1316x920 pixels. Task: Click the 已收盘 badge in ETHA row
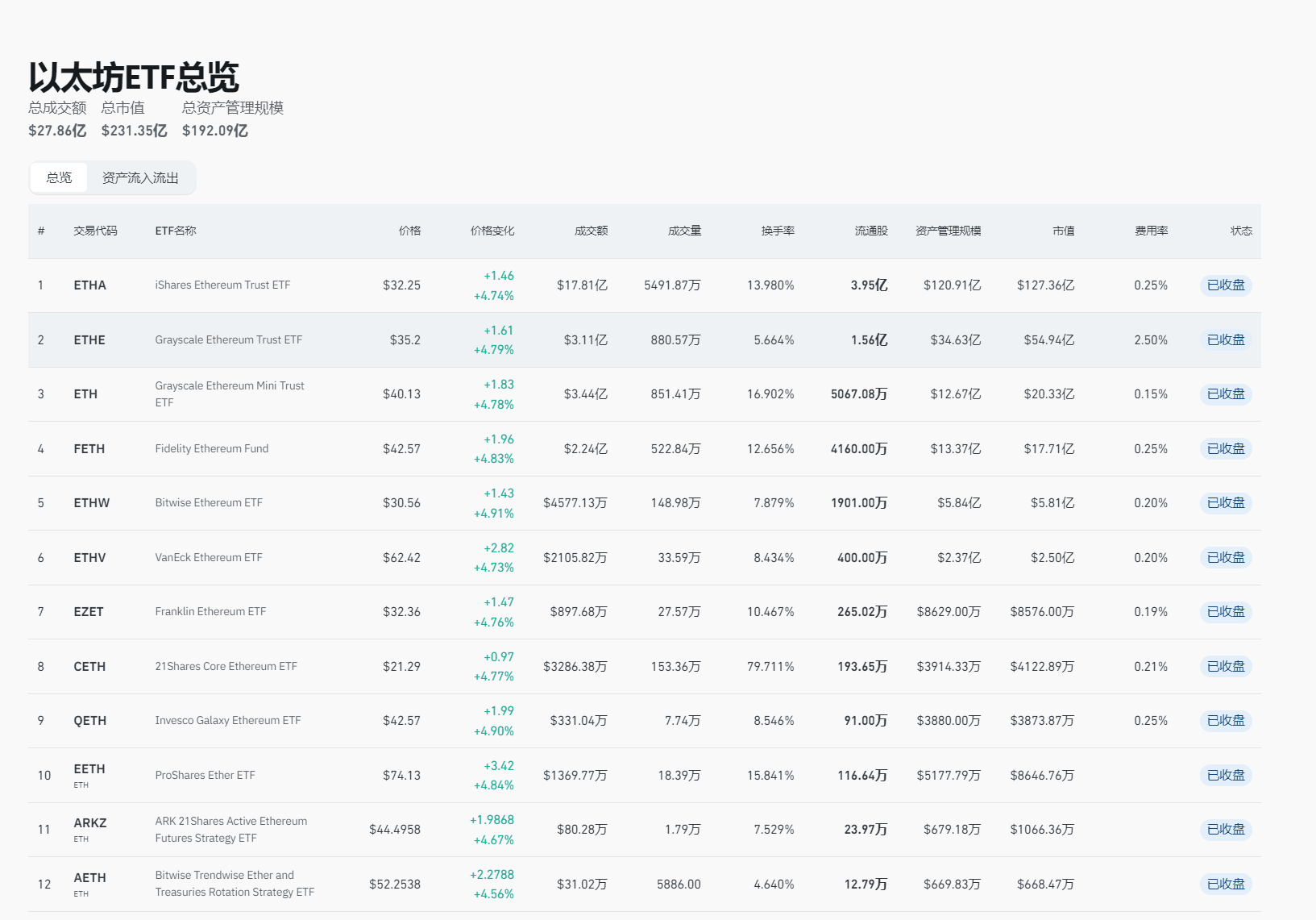[x=1226, y=285]
